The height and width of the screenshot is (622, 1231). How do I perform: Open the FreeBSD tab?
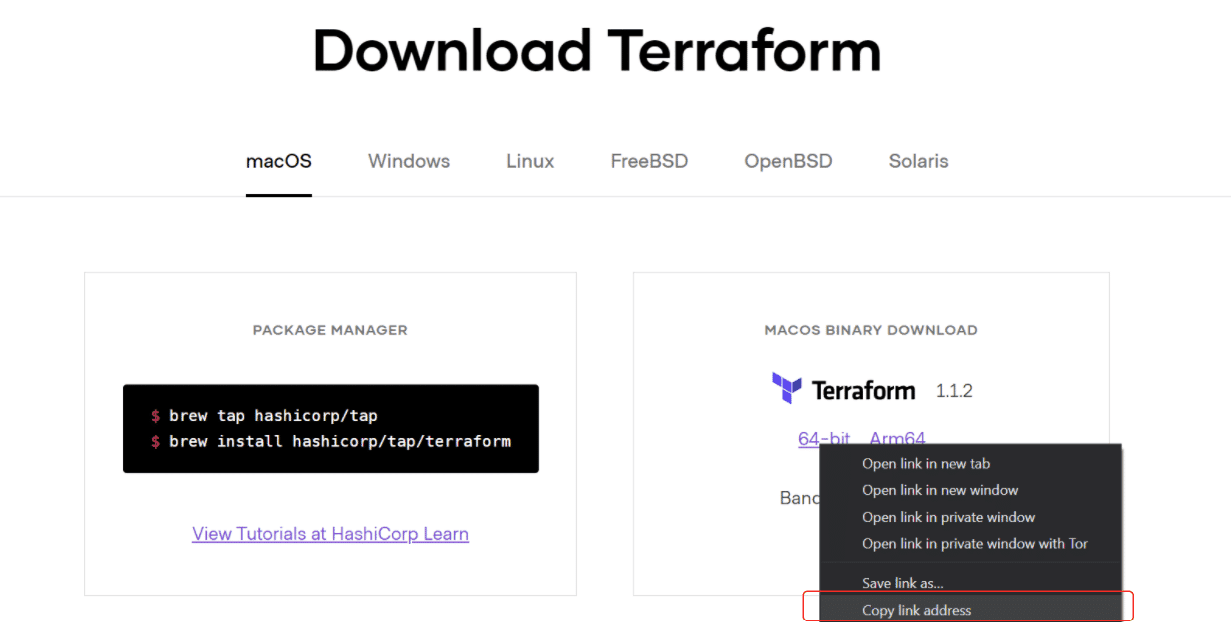pyautogui.click(x=649, y=161)
